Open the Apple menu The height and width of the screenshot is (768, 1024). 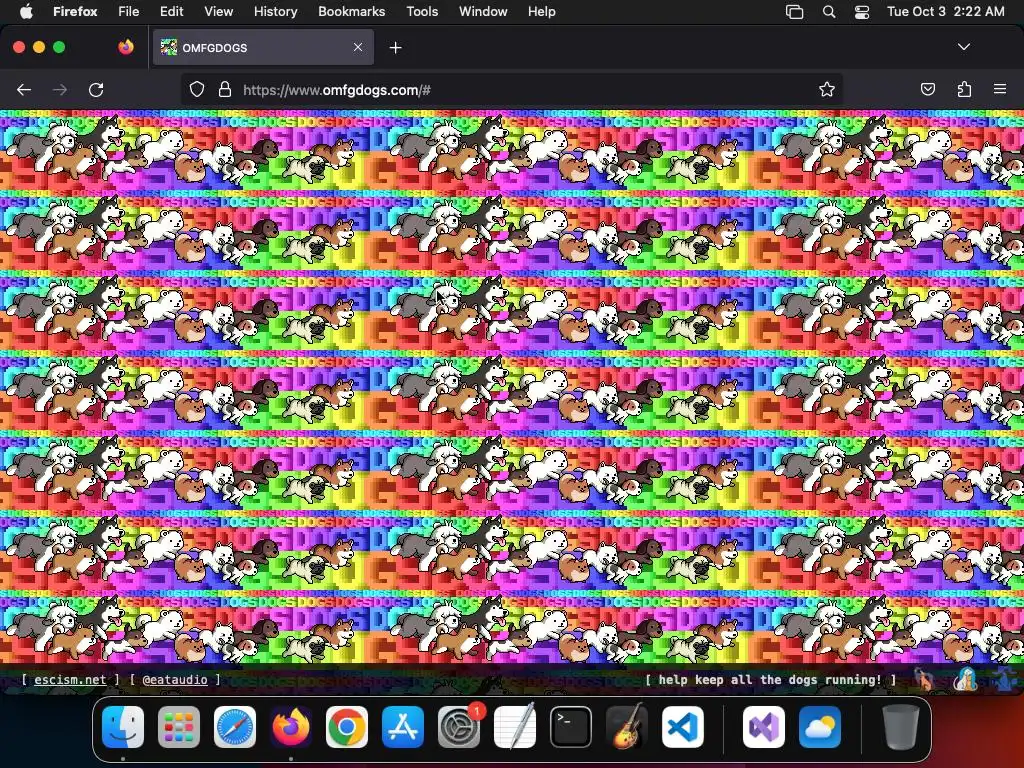[x=26, y=12]
